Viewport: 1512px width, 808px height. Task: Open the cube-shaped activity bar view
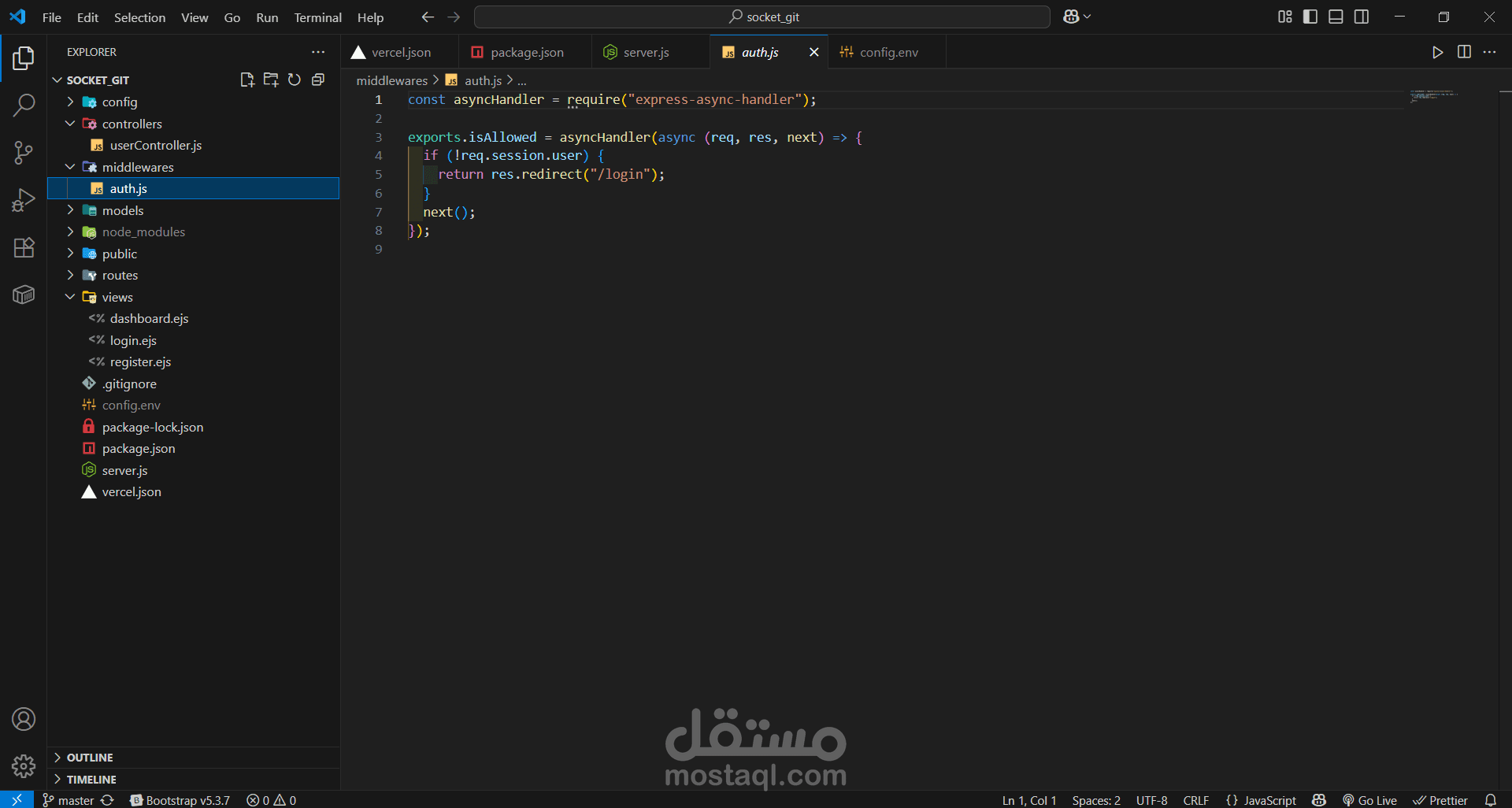(24, 295)
